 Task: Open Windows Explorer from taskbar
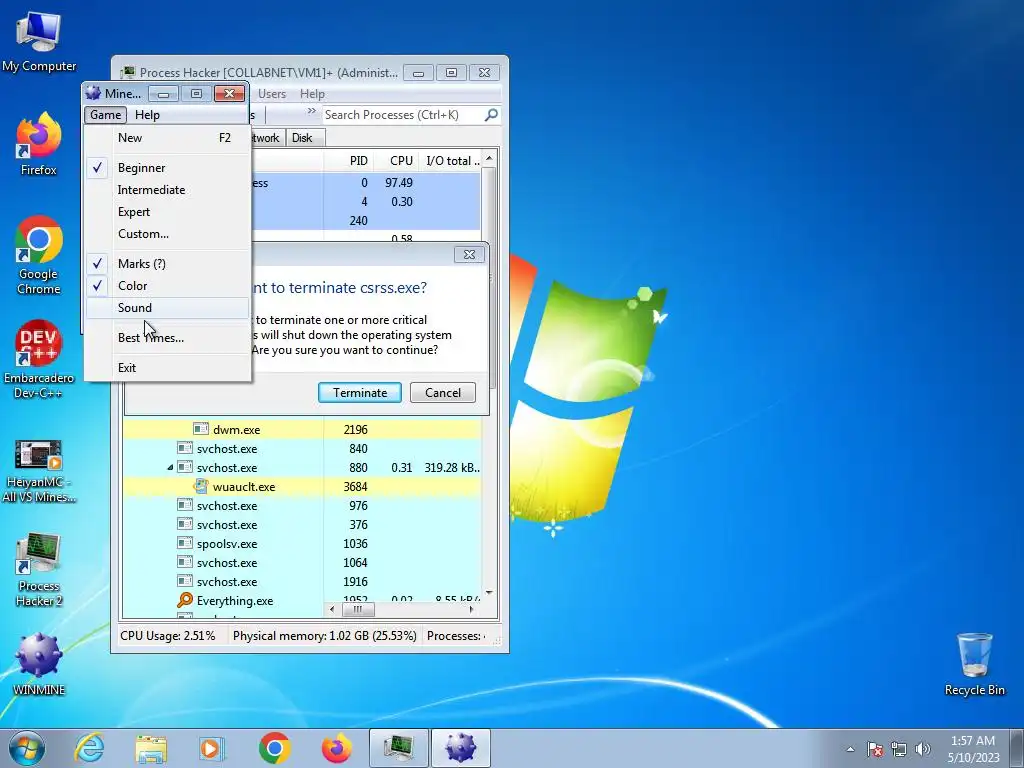[x=151, y=748]
